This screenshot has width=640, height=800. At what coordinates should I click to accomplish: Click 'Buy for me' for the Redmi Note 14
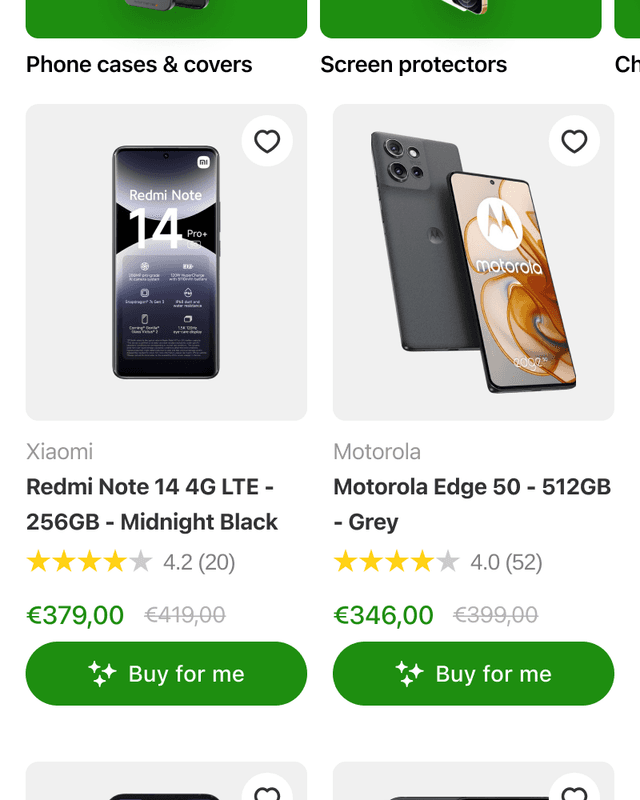(x=166, y=673)
